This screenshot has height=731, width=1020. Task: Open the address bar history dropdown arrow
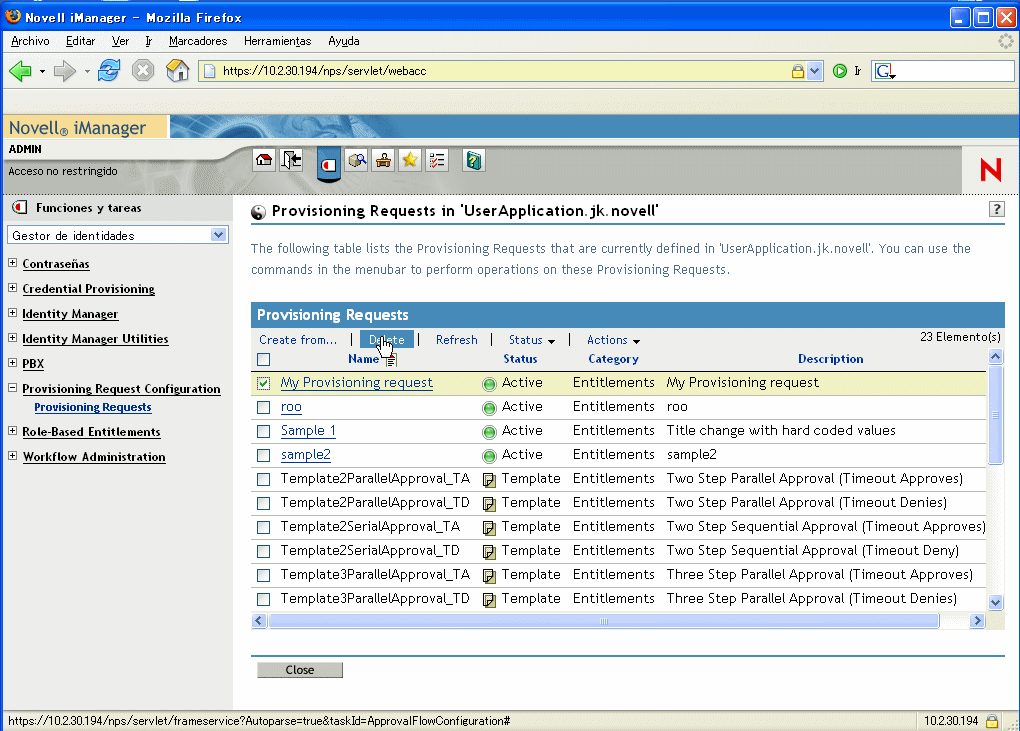point(814,71)
